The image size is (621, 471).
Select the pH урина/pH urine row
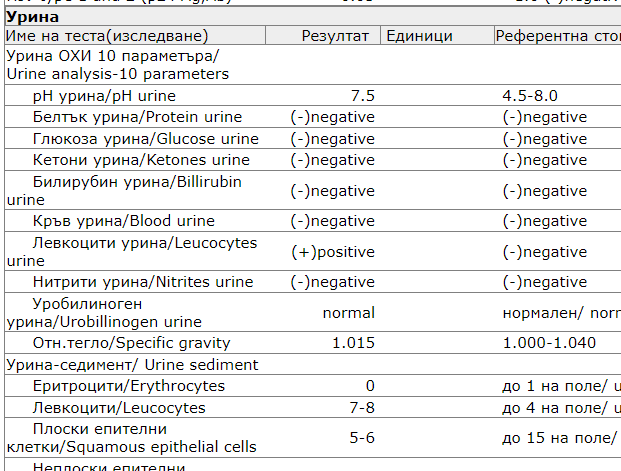(313, 95)
